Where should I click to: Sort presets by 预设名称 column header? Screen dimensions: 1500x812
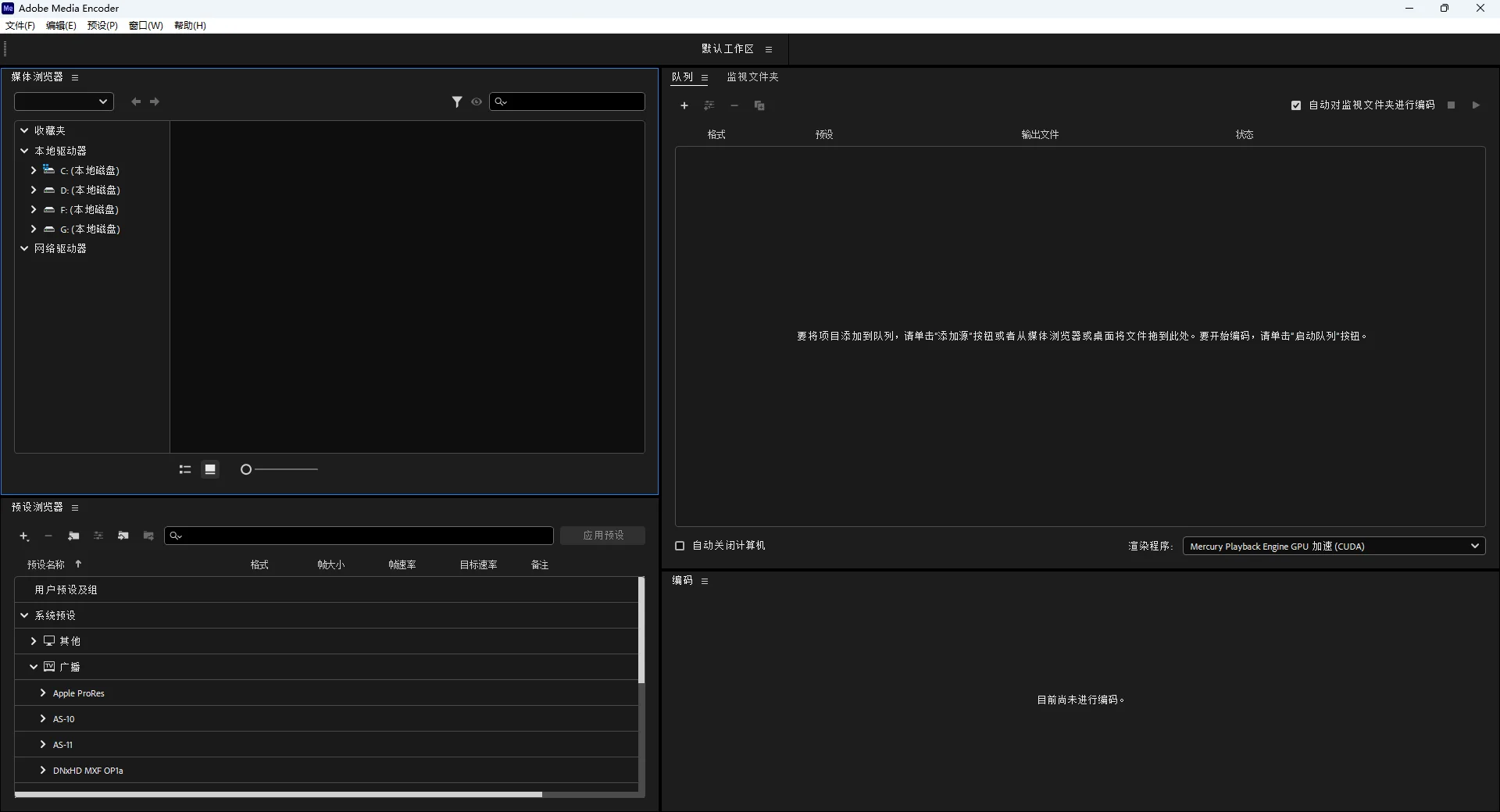click(x=45, y=564)
